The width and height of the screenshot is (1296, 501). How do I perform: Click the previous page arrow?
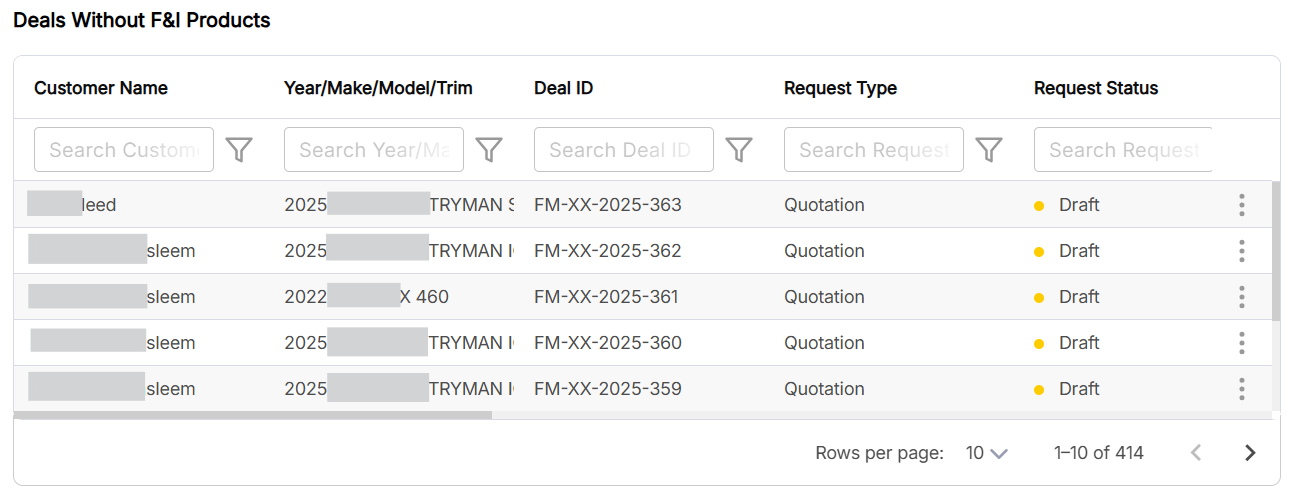click(x=1195, y=453)
